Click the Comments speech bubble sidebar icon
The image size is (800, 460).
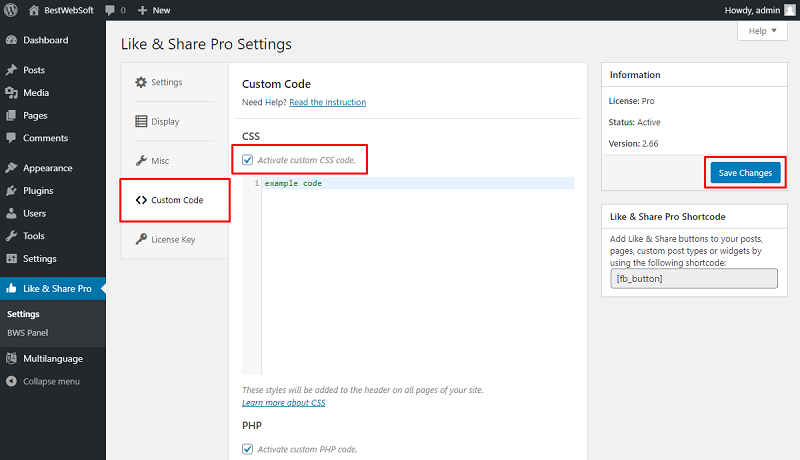(11, 138)
